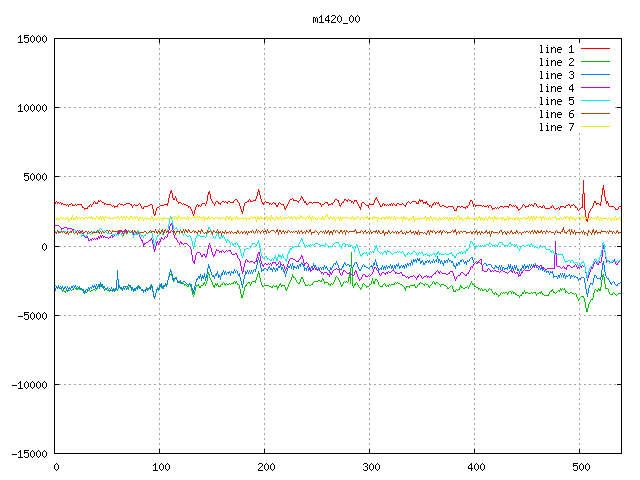The image size is (640, 480).
Task: Click the yellow sample beside "line 7"
Action: [x=595, y=127]
